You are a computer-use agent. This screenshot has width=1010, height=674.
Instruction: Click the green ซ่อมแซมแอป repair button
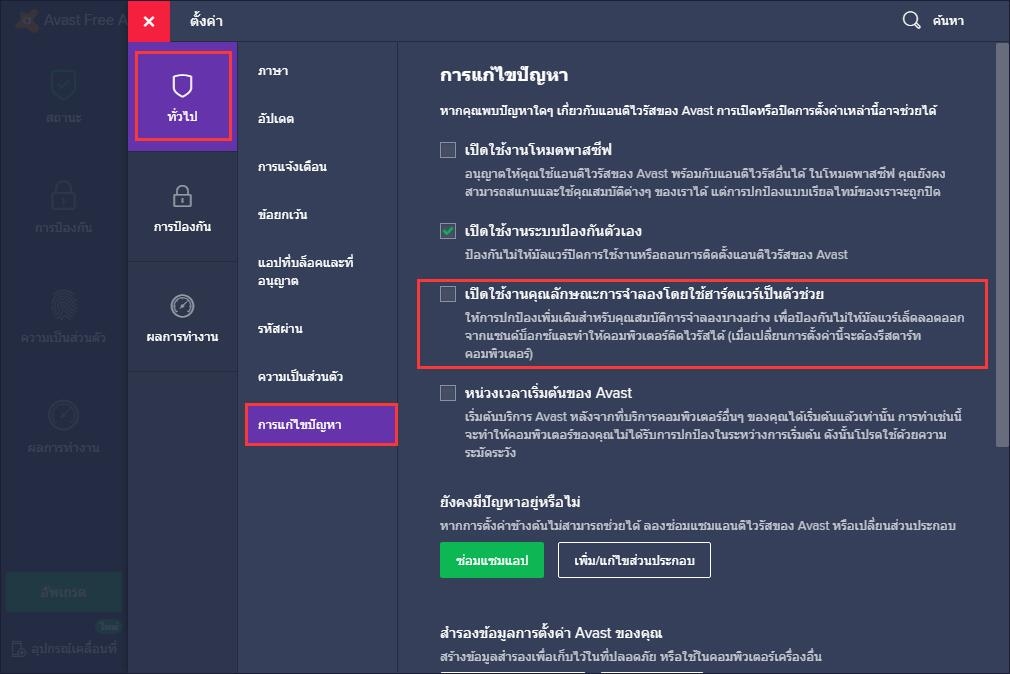tap(490, 560)
